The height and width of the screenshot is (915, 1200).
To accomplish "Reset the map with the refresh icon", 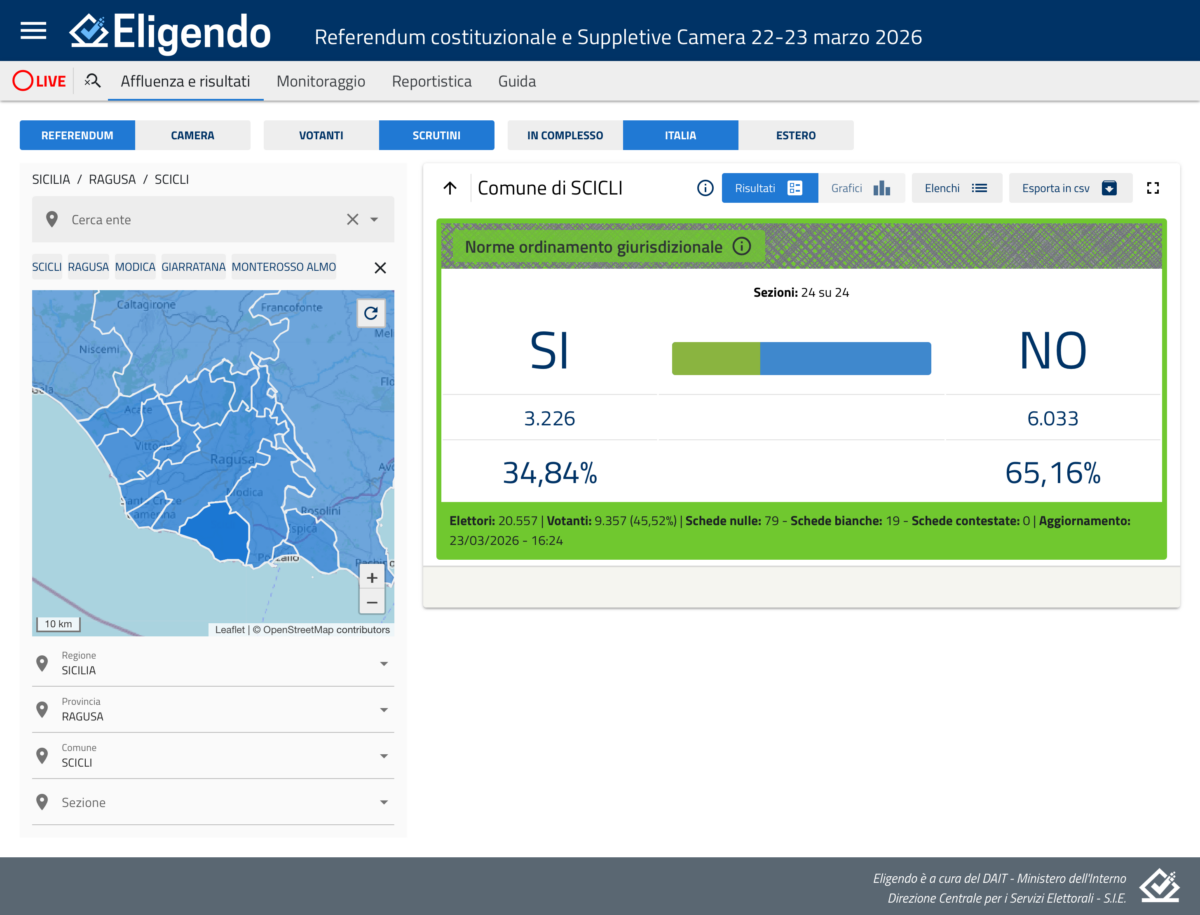I will coord(371,313).
